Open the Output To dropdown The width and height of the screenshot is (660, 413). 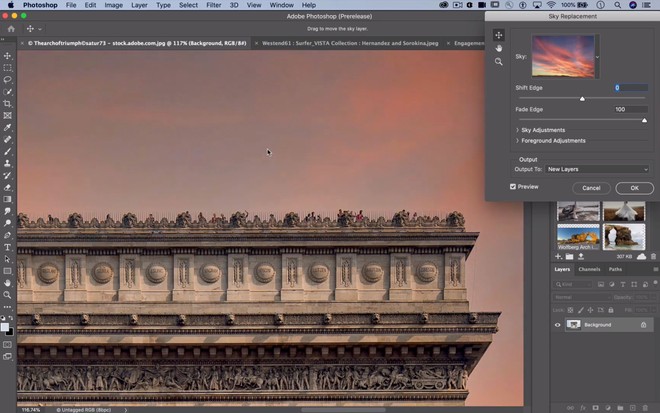pos(597,169)
